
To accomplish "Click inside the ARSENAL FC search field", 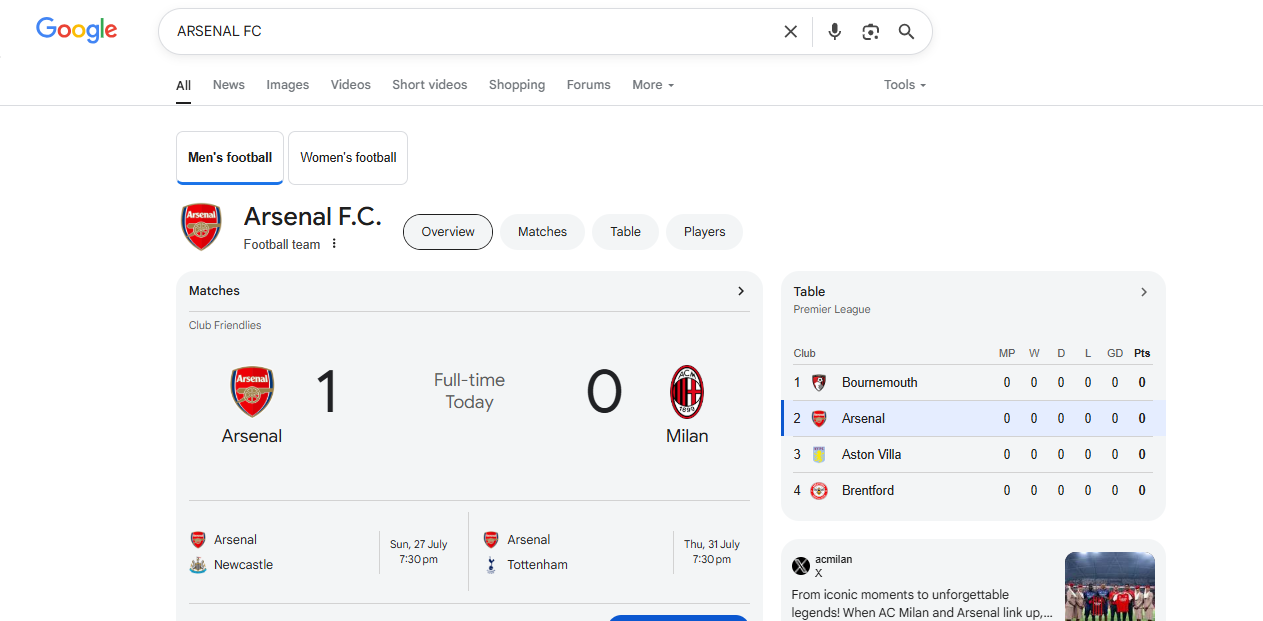I will click(400, 31).
